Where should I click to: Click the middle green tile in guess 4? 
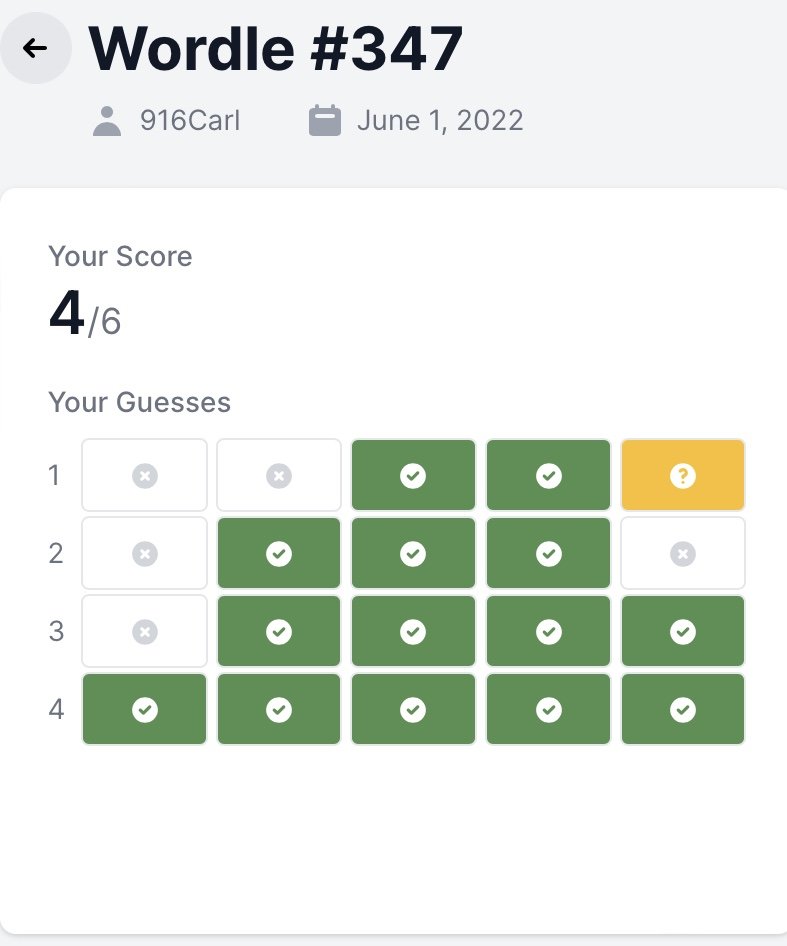[x=413, y=710]
